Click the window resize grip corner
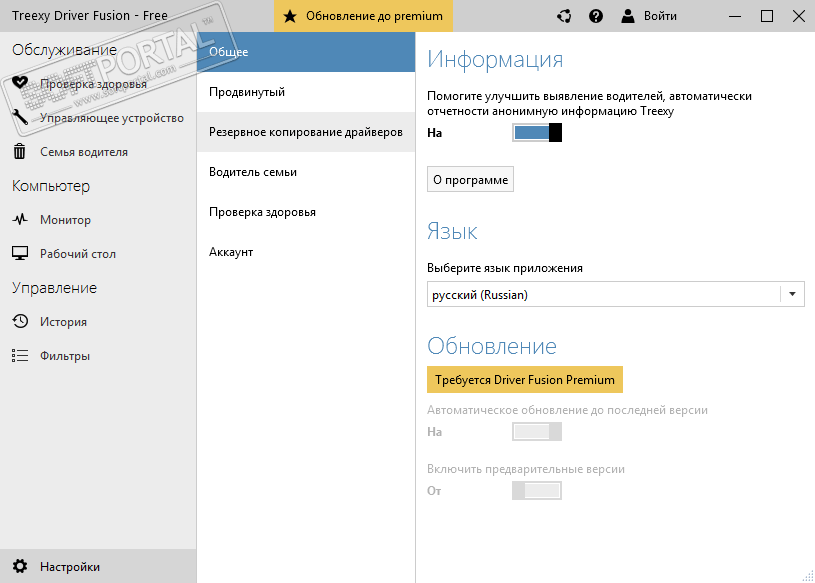815x583 pixels. point(808,576)
